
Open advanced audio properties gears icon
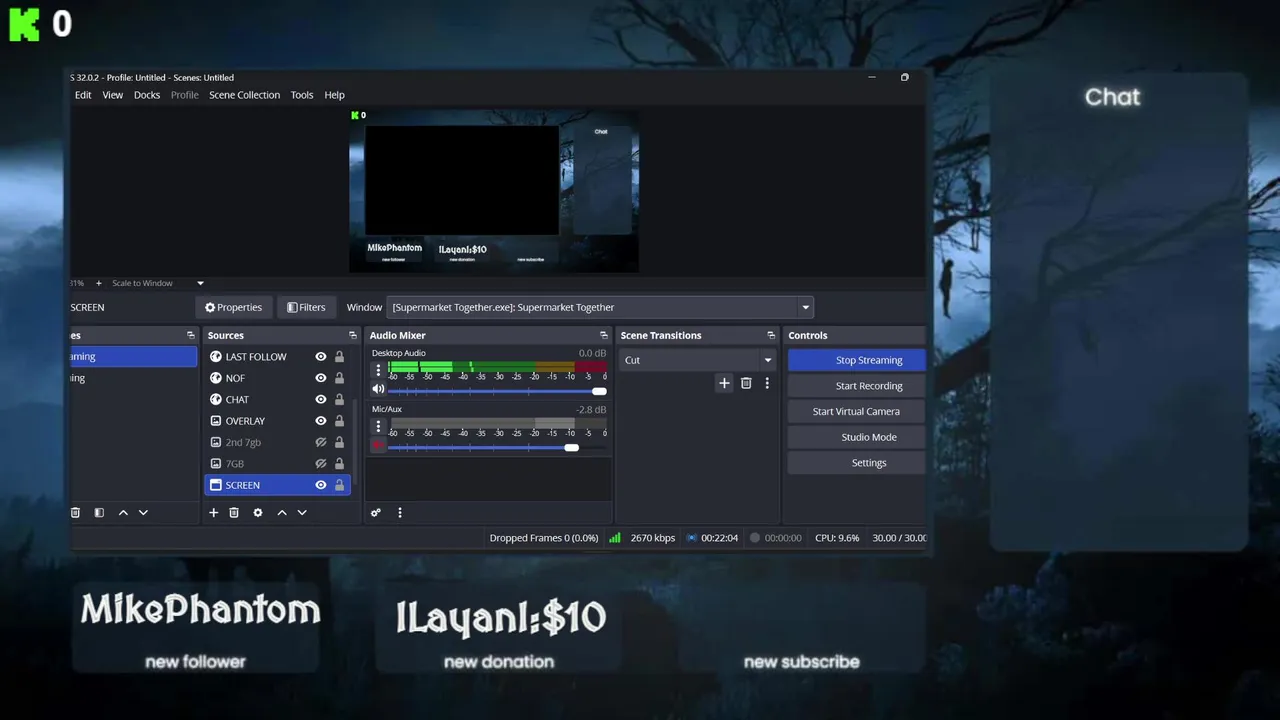pos(376,513)
